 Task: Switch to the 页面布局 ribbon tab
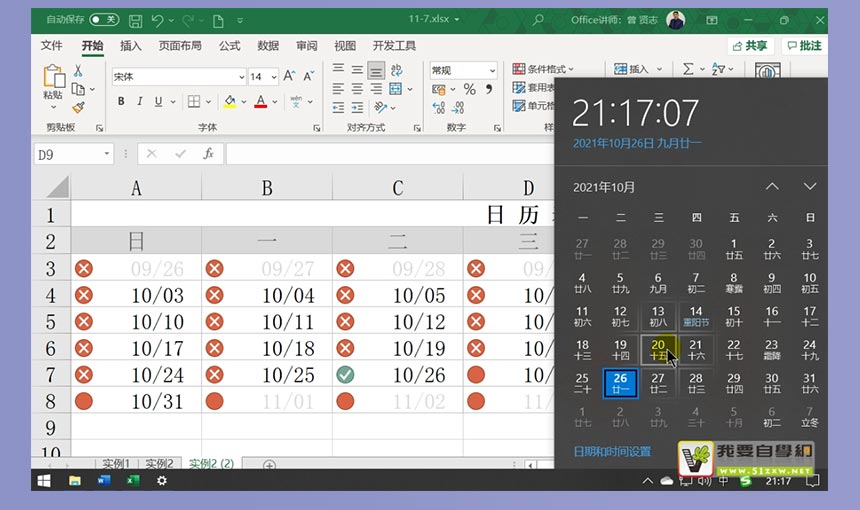click(180, 46)
